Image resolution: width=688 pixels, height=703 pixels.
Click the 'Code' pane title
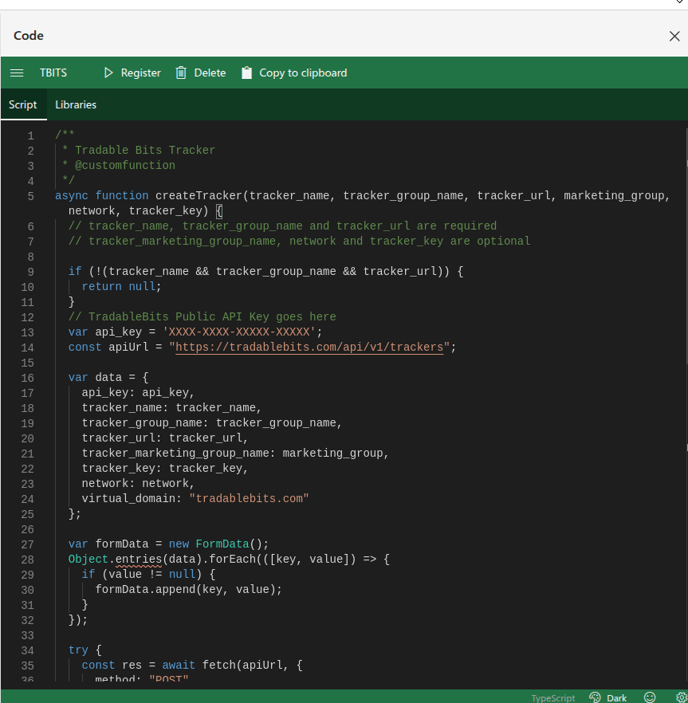[29, 36]
